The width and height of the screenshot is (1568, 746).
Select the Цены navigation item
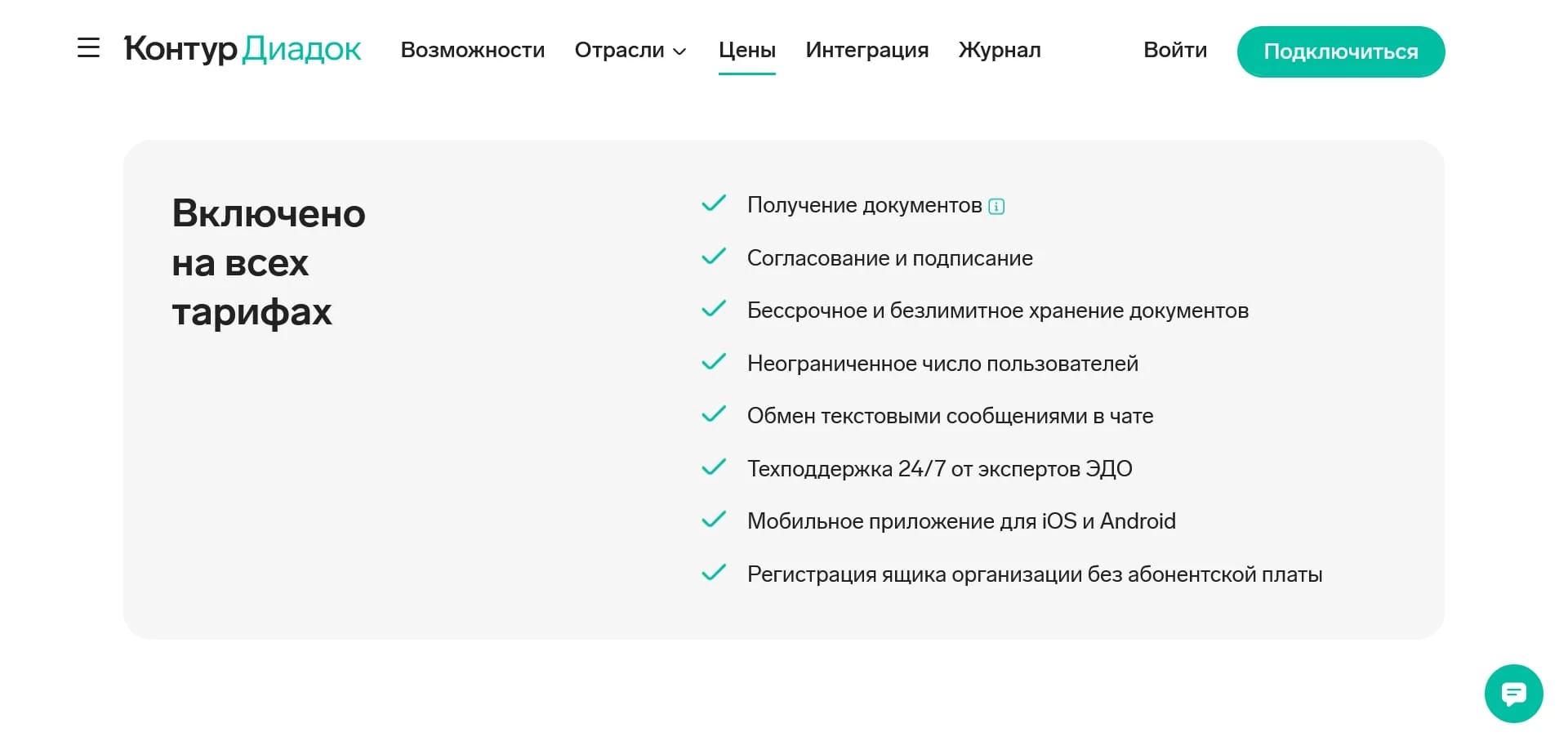point(746,51)
